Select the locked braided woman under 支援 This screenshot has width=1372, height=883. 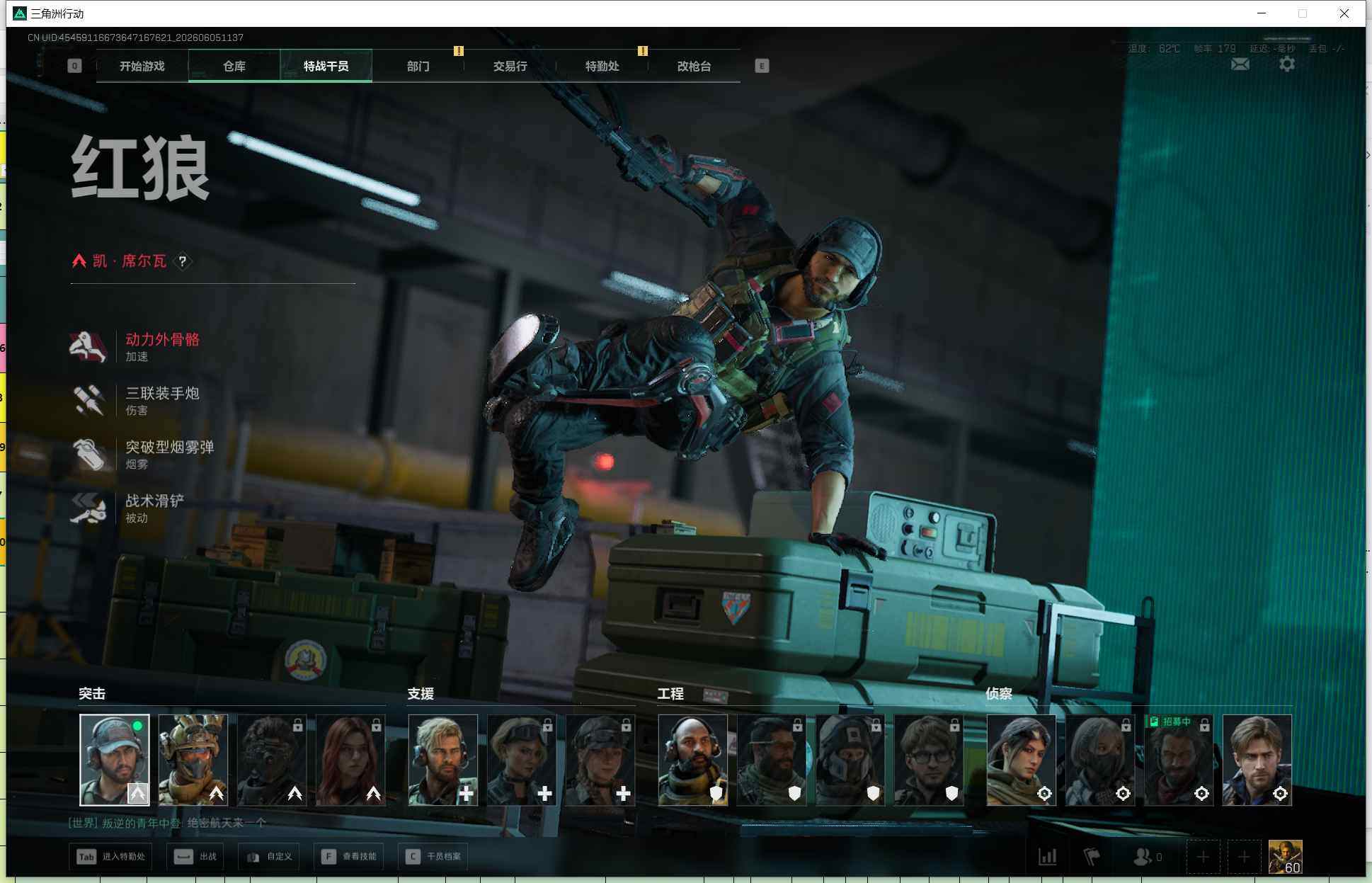[x=600, y=760]
